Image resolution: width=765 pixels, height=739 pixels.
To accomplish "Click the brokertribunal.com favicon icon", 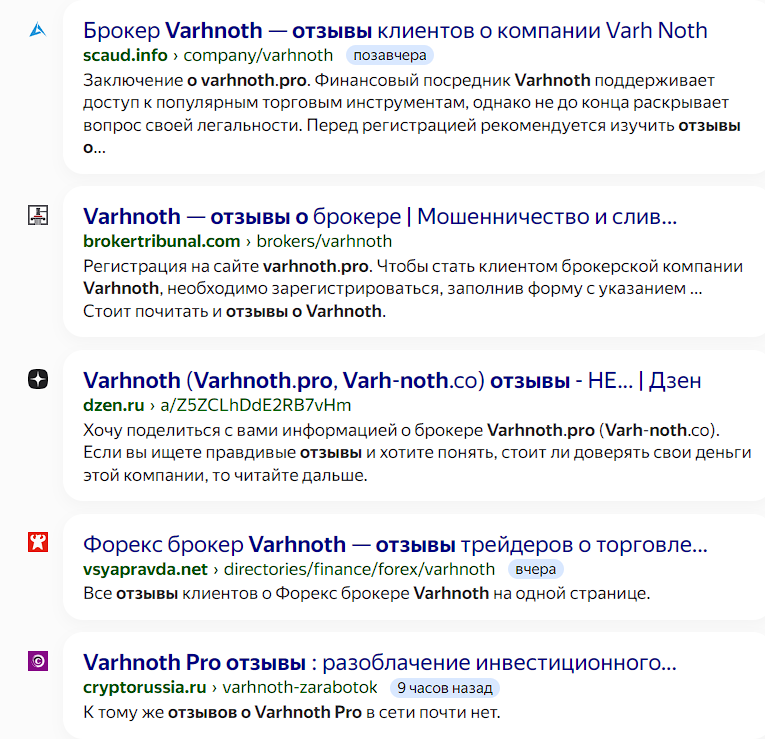I will pyautogui.click(x=38, y=215).
